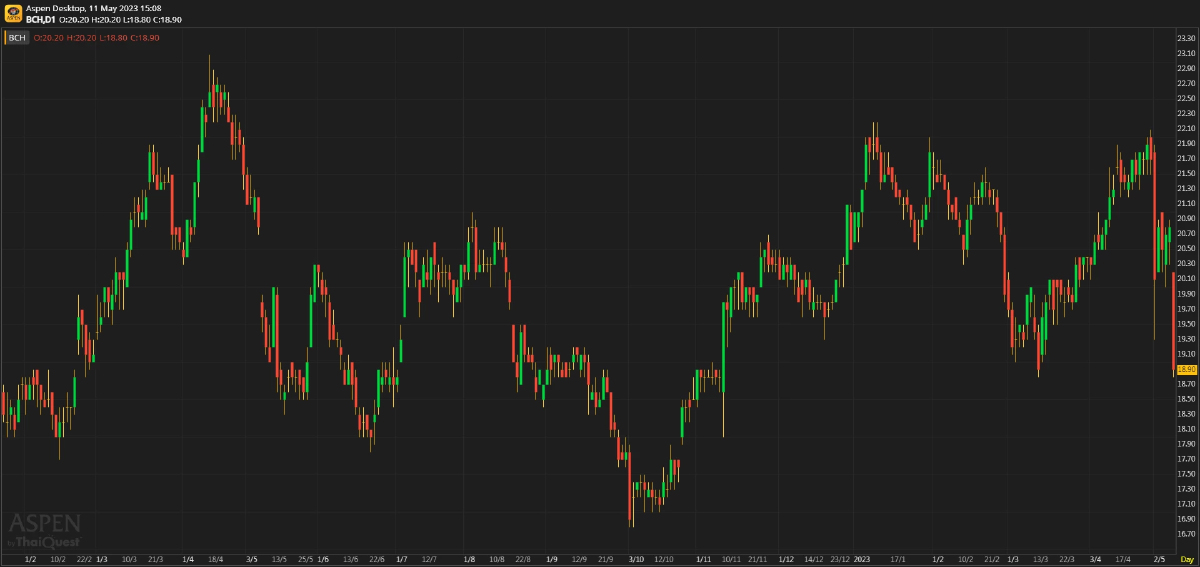
Task: Click the 2/5 date axis label
Action: point(1159,558)
